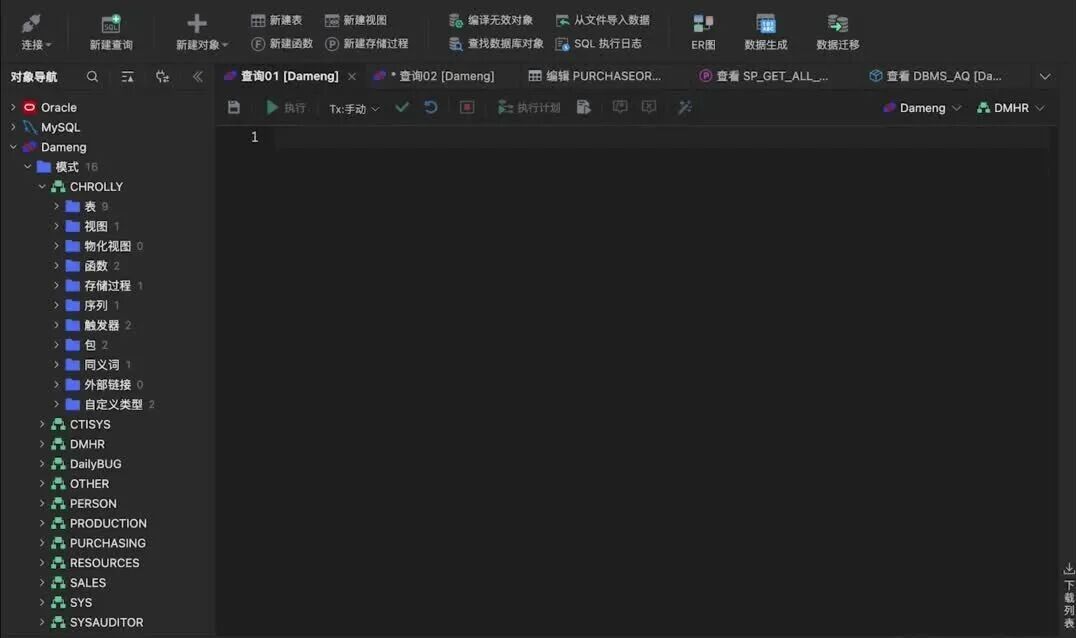Collapse the Dameng connection node
Viewport: 1076px width, 638px height.
pos(13,147)
